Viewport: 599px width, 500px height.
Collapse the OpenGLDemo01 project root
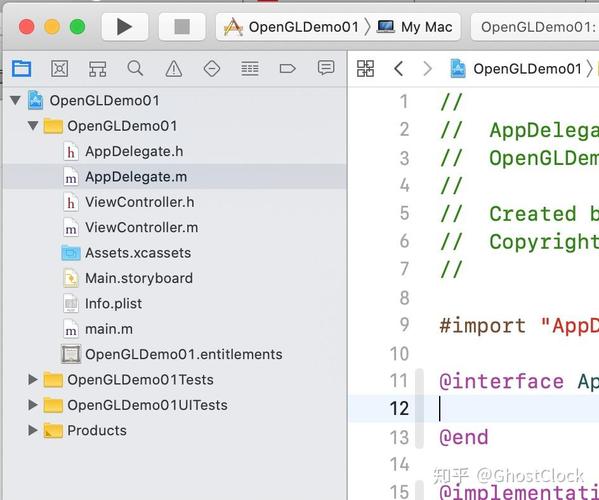click(x=15, y=100)
